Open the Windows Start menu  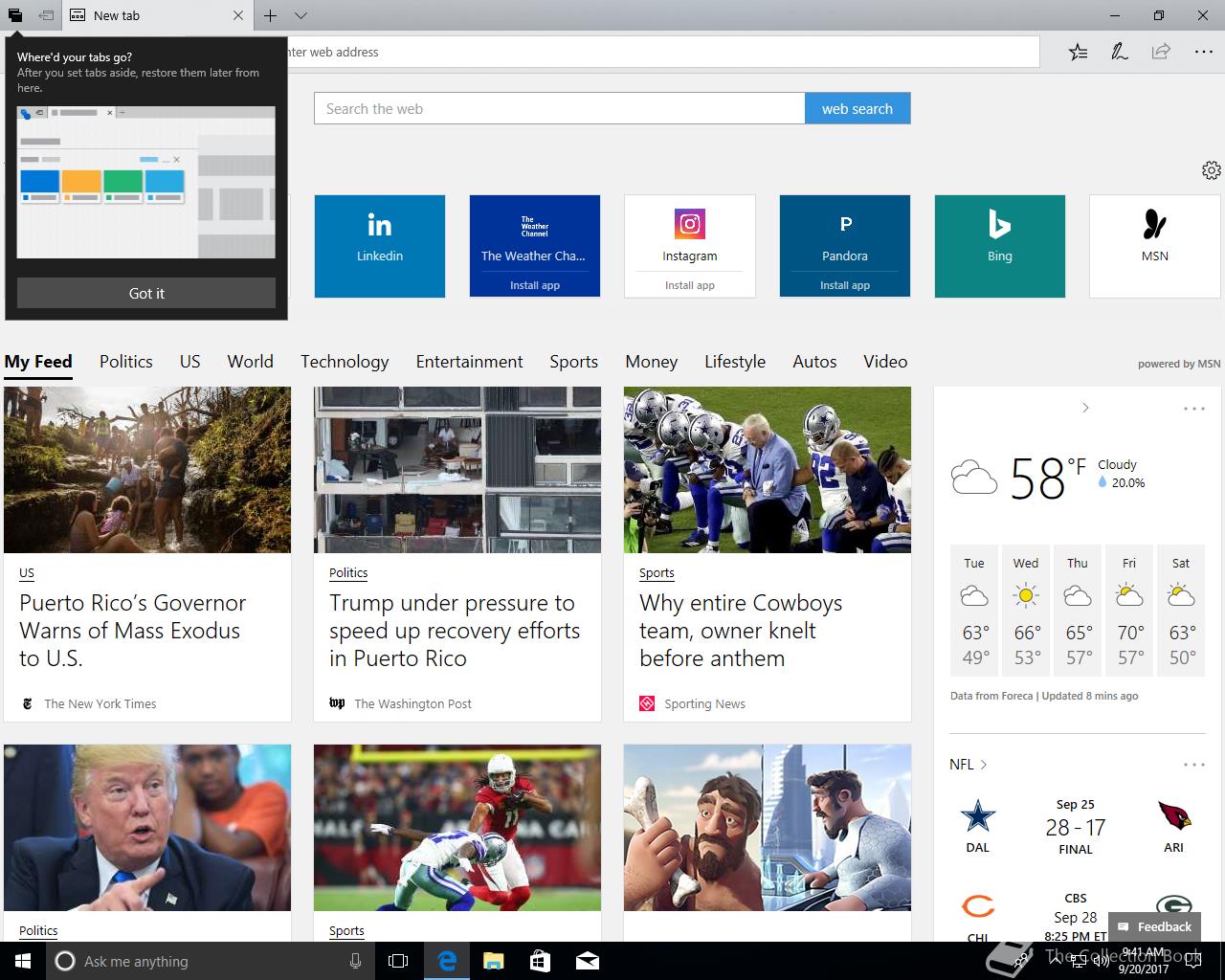[x=23, y=961]
